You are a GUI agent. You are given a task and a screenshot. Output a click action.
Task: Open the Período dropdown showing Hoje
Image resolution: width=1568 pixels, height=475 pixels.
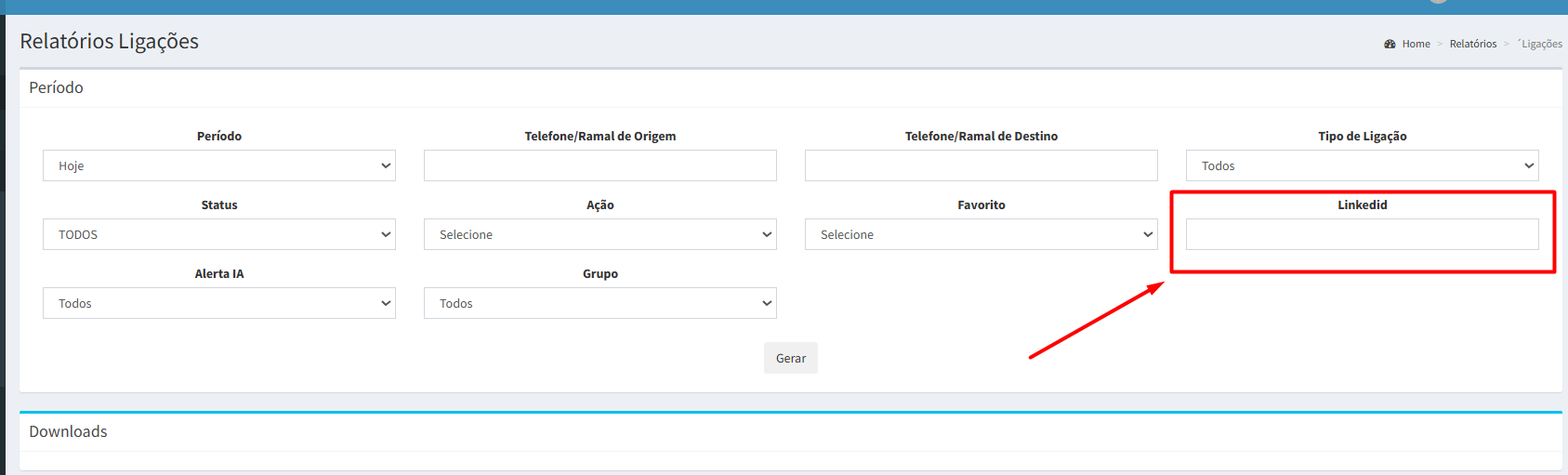tap(219, 165)
